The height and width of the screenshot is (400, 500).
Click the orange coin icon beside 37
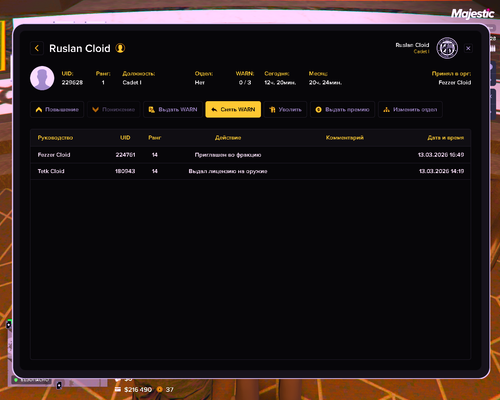pyautogui.click(x=160, y=389)
